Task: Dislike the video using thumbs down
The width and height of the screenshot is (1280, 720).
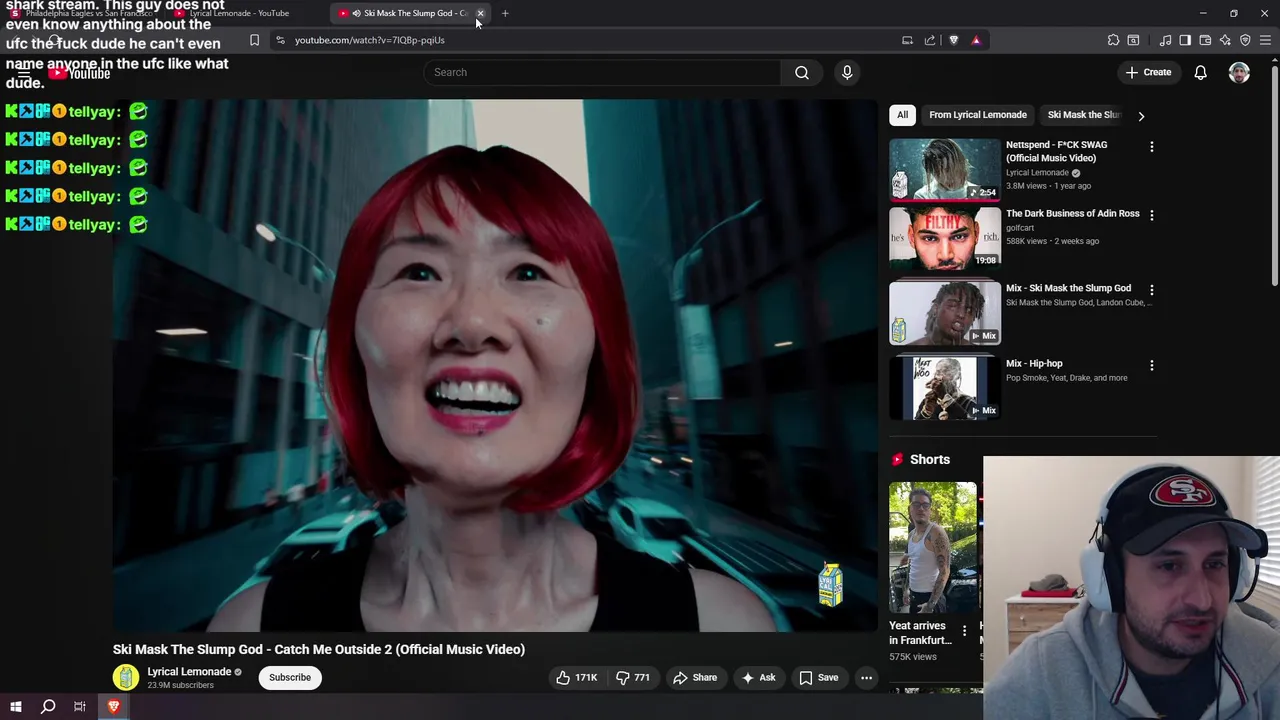Action: pos(633,678)
